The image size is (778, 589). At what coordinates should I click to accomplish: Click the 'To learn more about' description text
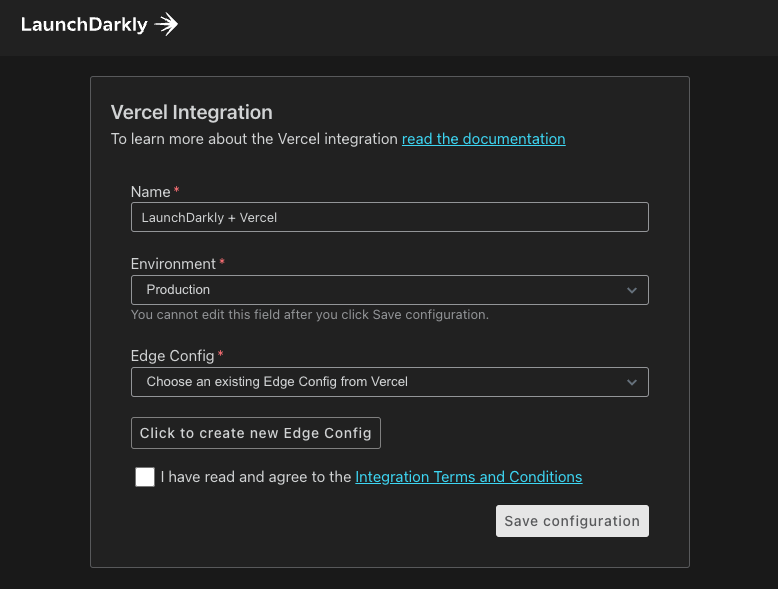[x=254, y=139]
